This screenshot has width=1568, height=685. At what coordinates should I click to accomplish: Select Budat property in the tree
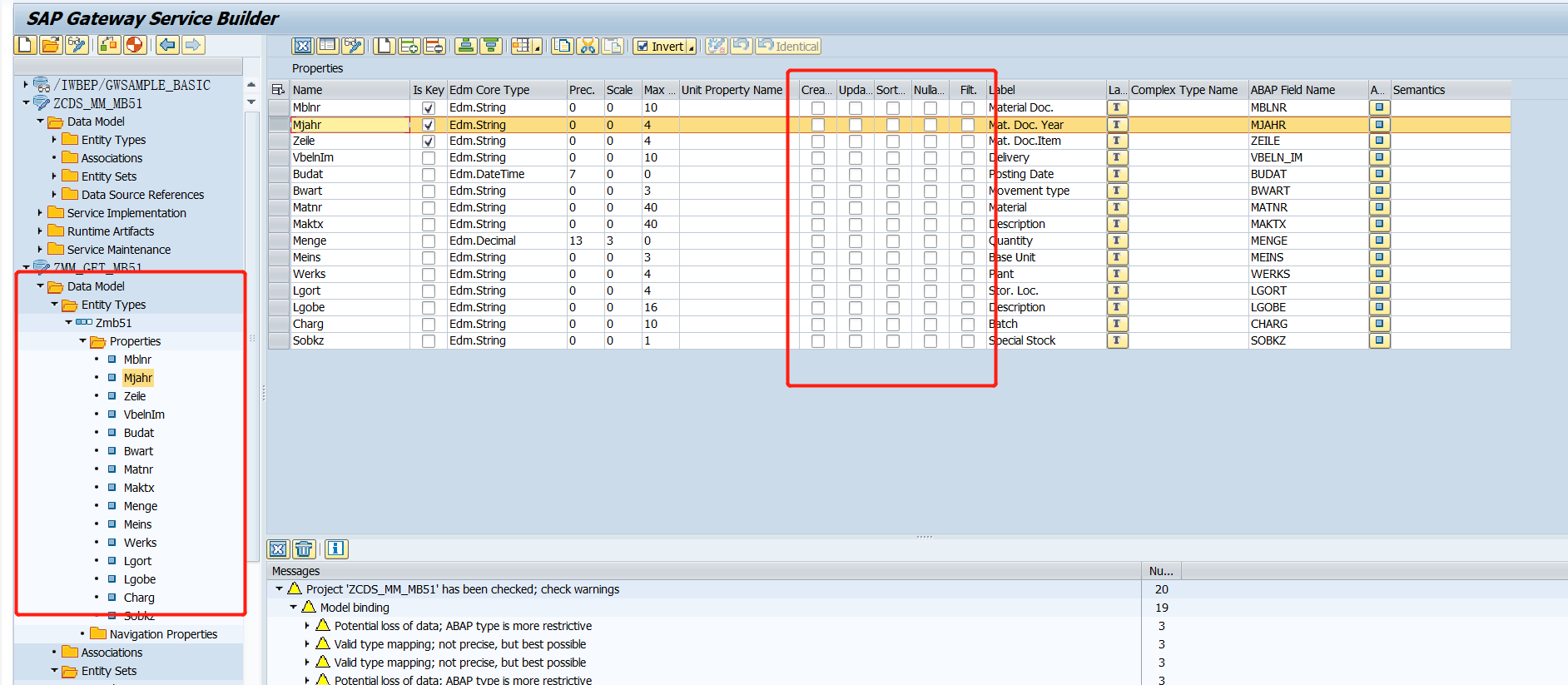pyautogui.click(x=139, y=433)
